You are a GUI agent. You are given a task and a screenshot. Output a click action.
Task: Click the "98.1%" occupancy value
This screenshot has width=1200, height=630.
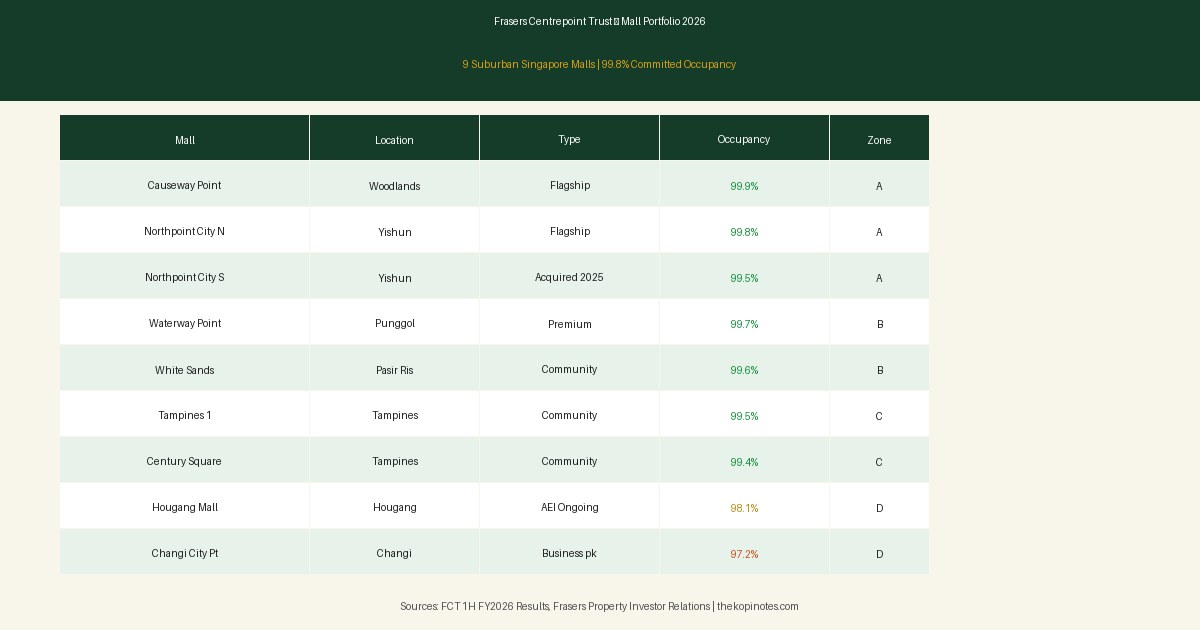(744, 508)
